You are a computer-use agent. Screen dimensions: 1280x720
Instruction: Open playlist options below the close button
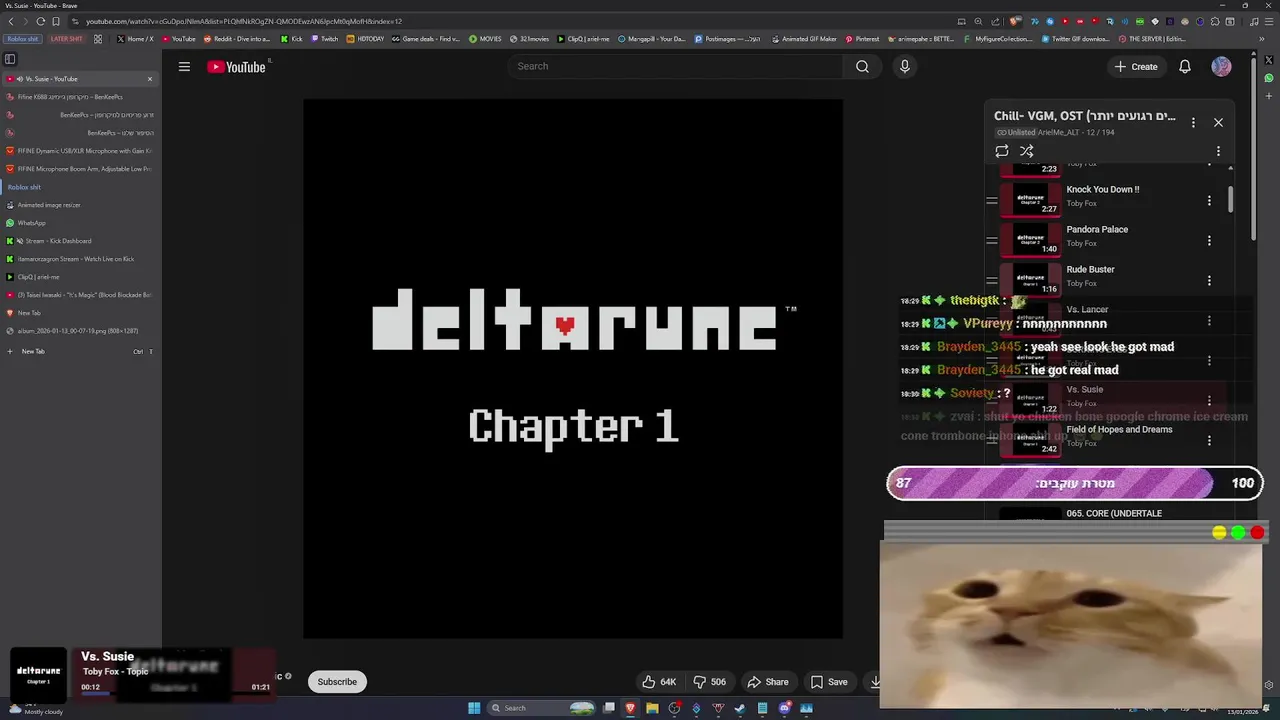[1218, 151]
